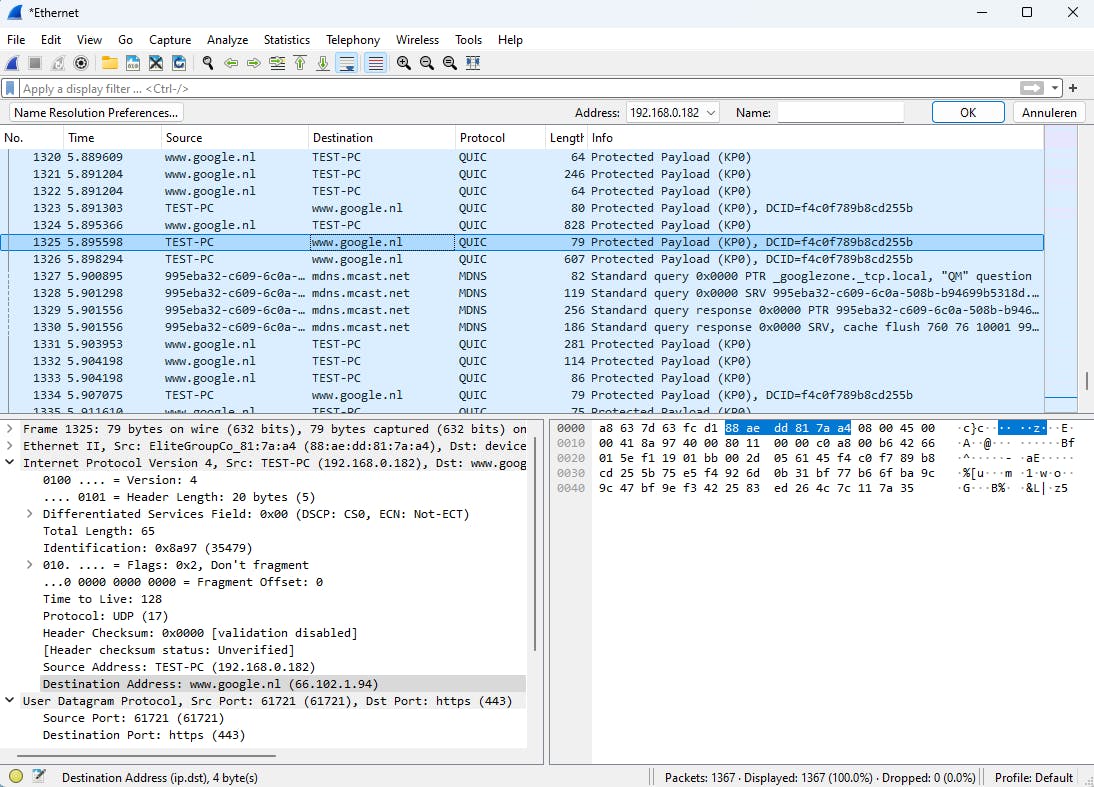Click the start capture shark fin icon
Screen dimensions: 1094x787
coord(13,63)
